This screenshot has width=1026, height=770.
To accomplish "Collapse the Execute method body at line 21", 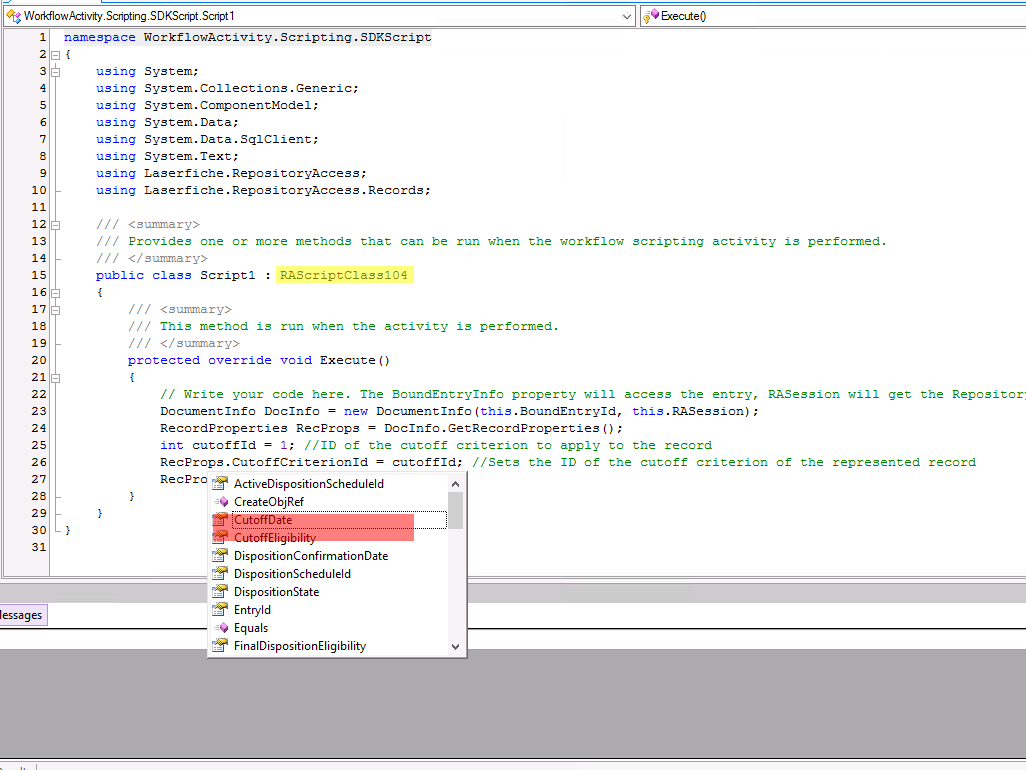I will click(56, 377).
